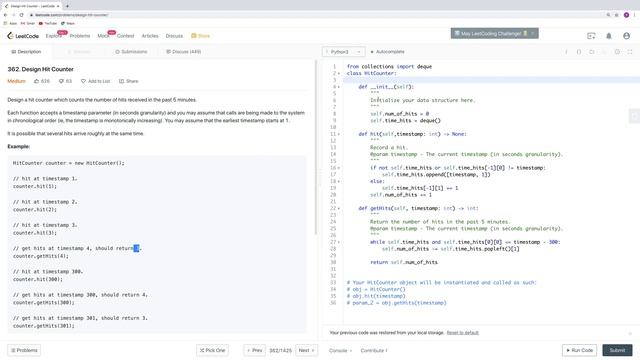Open editor settings gear icon
The width and height of the screenshot is (640, 360).
pos(617,52)
